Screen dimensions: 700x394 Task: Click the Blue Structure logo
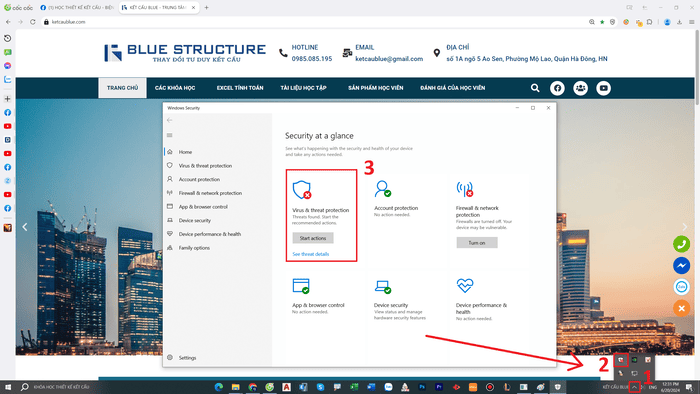tap(185, 53)
